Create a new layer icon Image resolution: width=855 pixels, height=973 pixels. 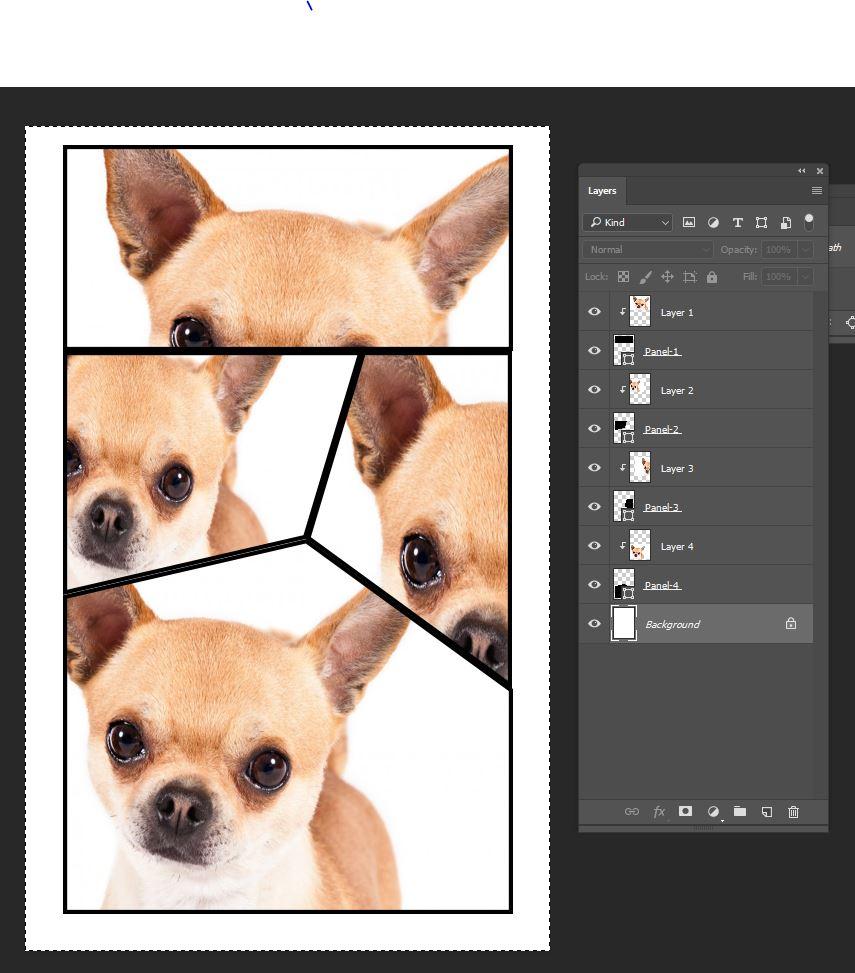coord(767,812)
